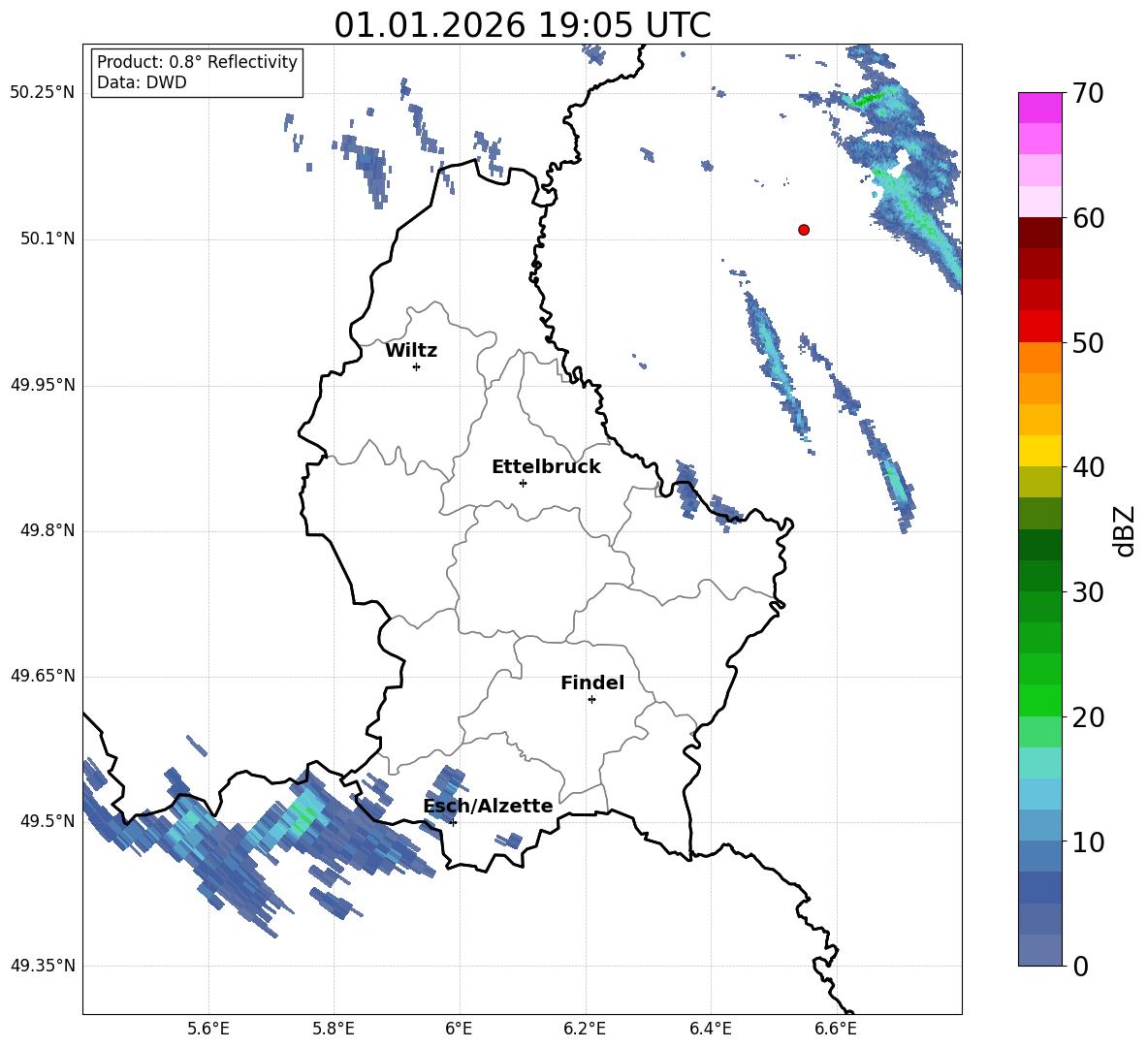
Task: Click the Findel cross marker
Action: click(591, 700)
